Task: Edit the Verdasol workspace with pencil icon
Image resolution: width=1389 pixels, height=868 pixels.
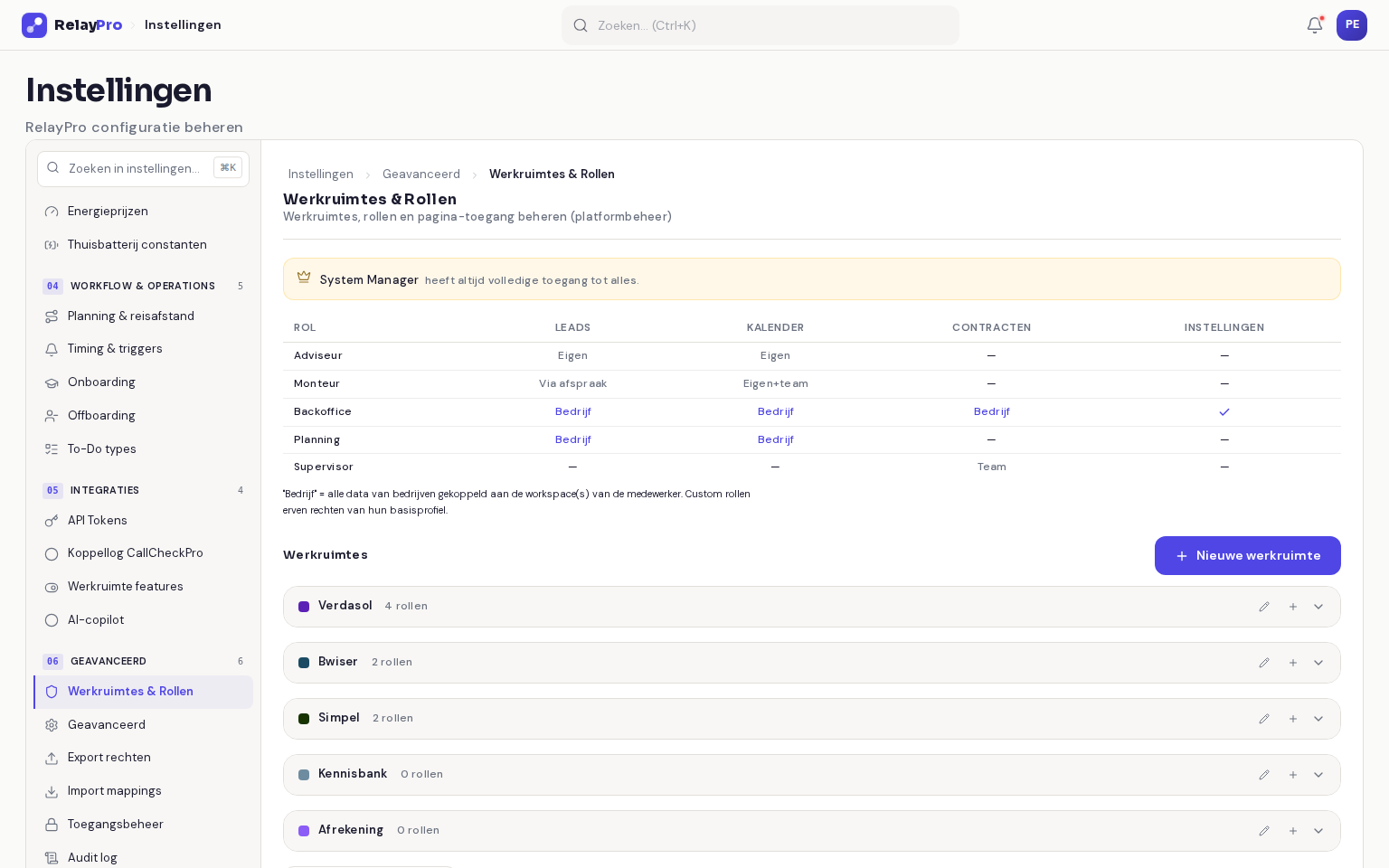Action: pyautogui.click(x=1264, y=607)
